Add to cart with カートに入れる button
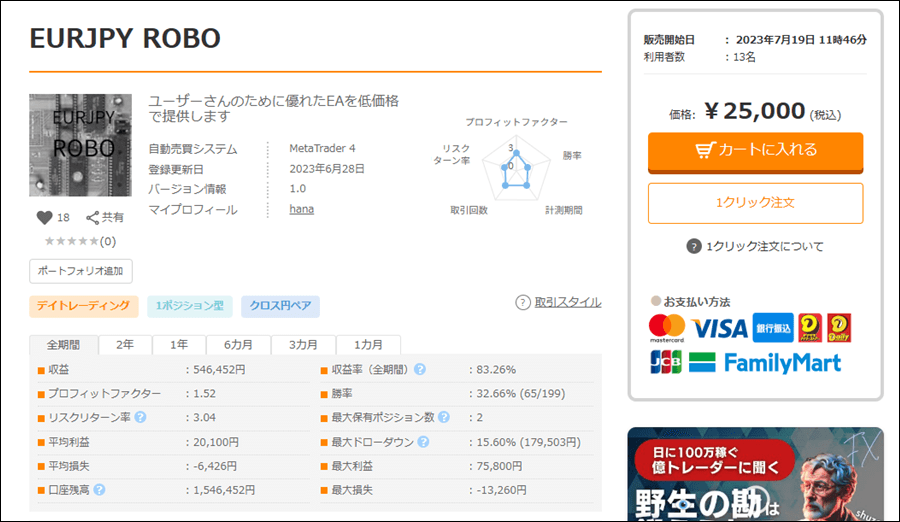Screen dimensions: 900x522 point(755,150)
